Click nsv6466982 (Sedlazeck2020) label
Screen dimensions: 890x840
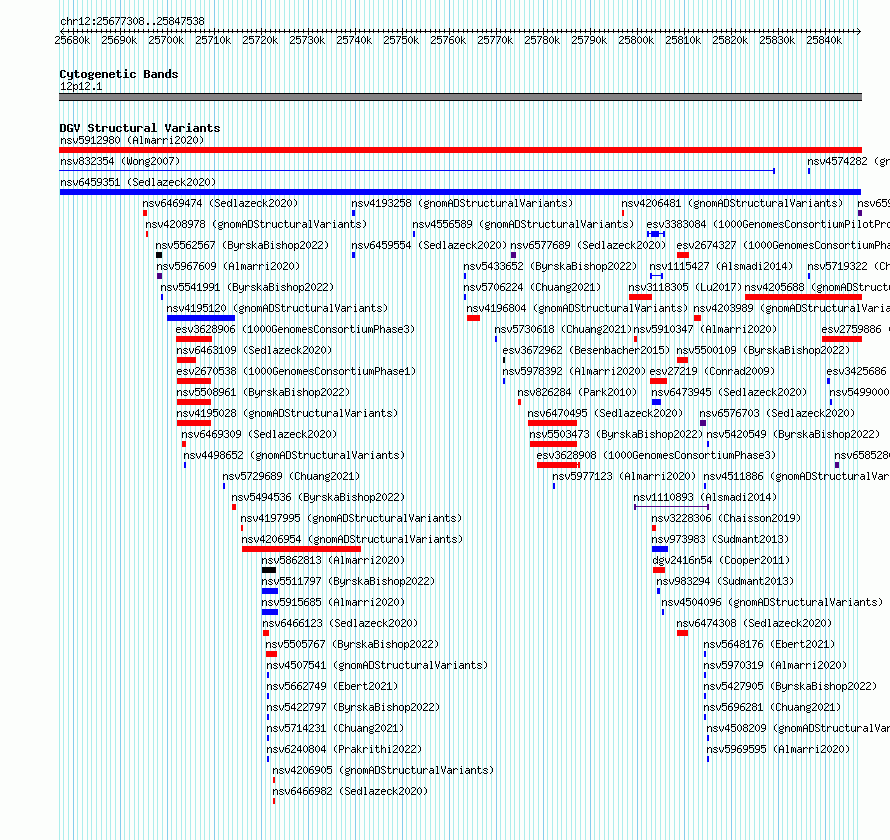(350, 791)
